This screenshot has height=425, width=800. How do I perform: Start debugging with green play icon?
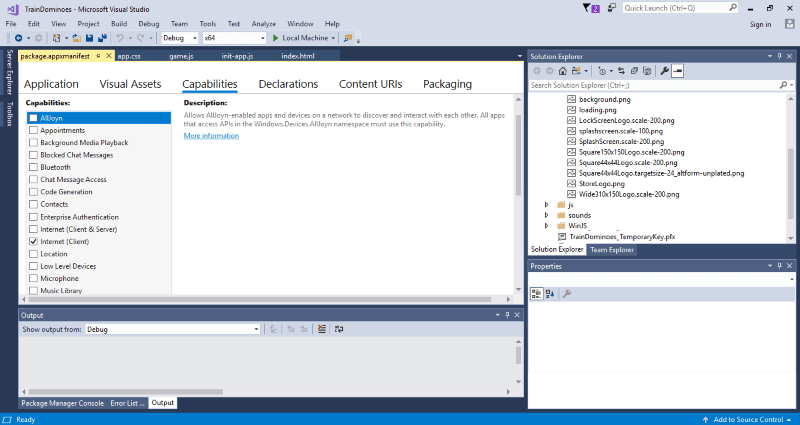pyautogui.click(x=276, y=38)
